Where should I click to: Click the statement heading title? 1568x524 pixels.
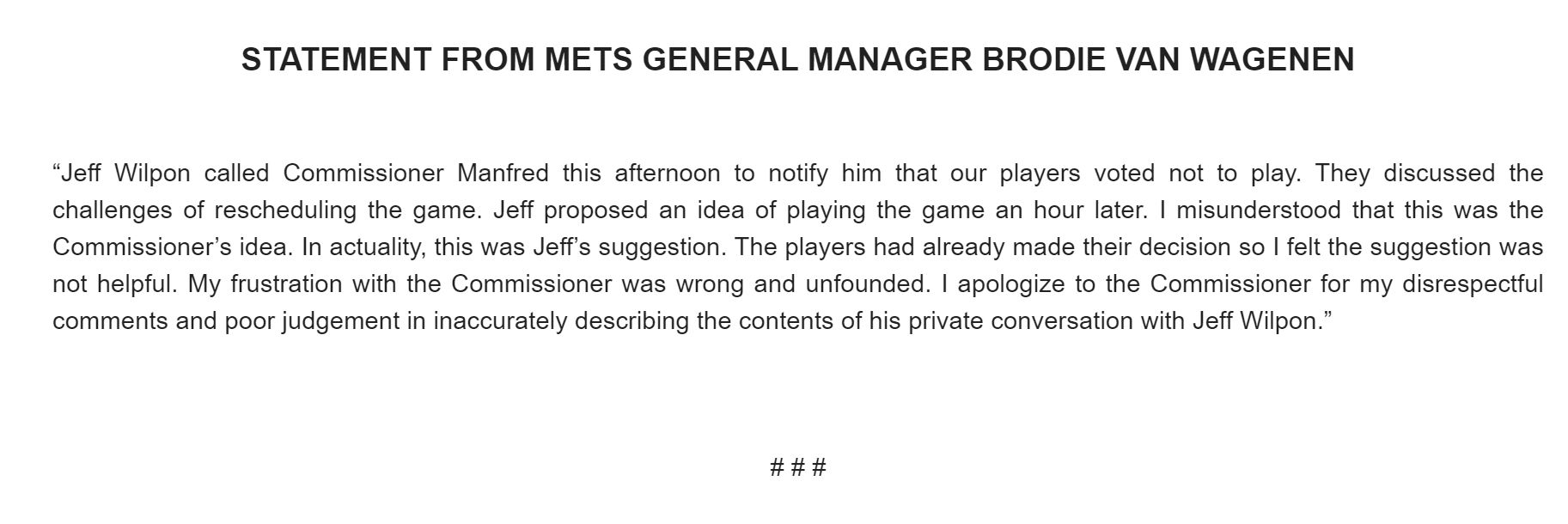point(797,59)
